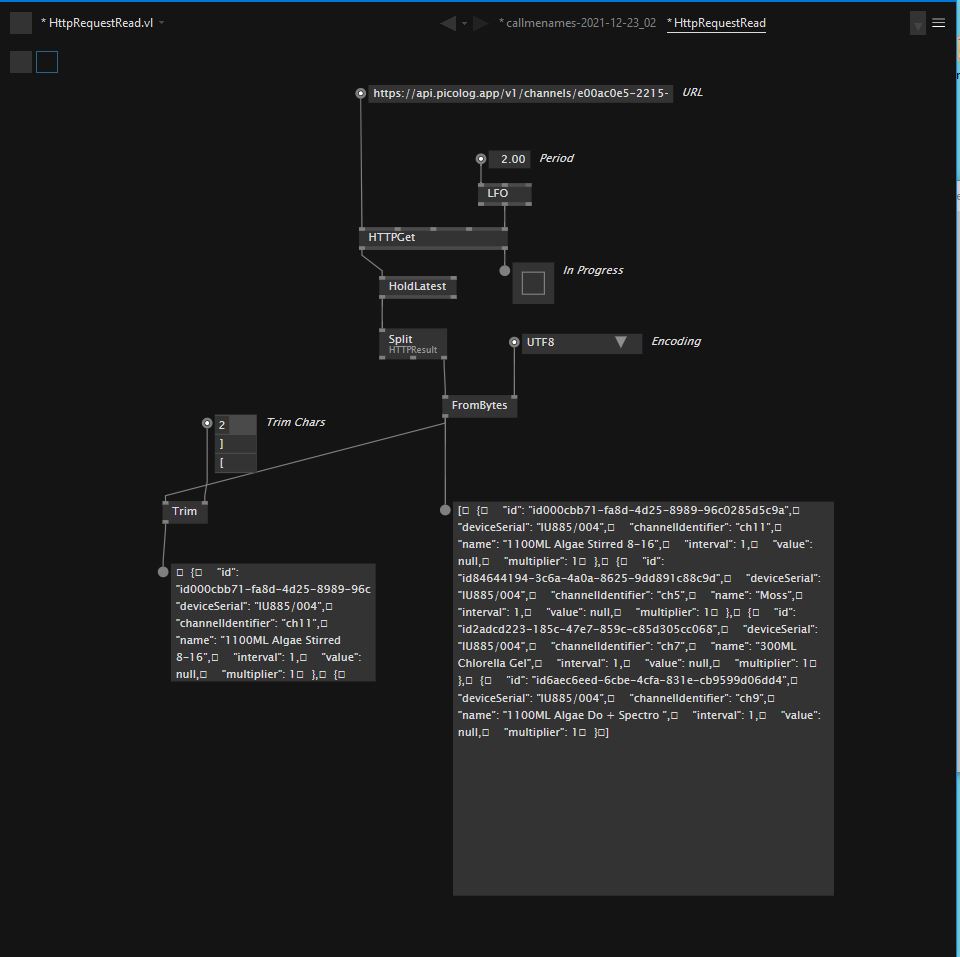Screen dimensions: 960x957
Task: Click the URL pin circle
Action: point(361,93)
